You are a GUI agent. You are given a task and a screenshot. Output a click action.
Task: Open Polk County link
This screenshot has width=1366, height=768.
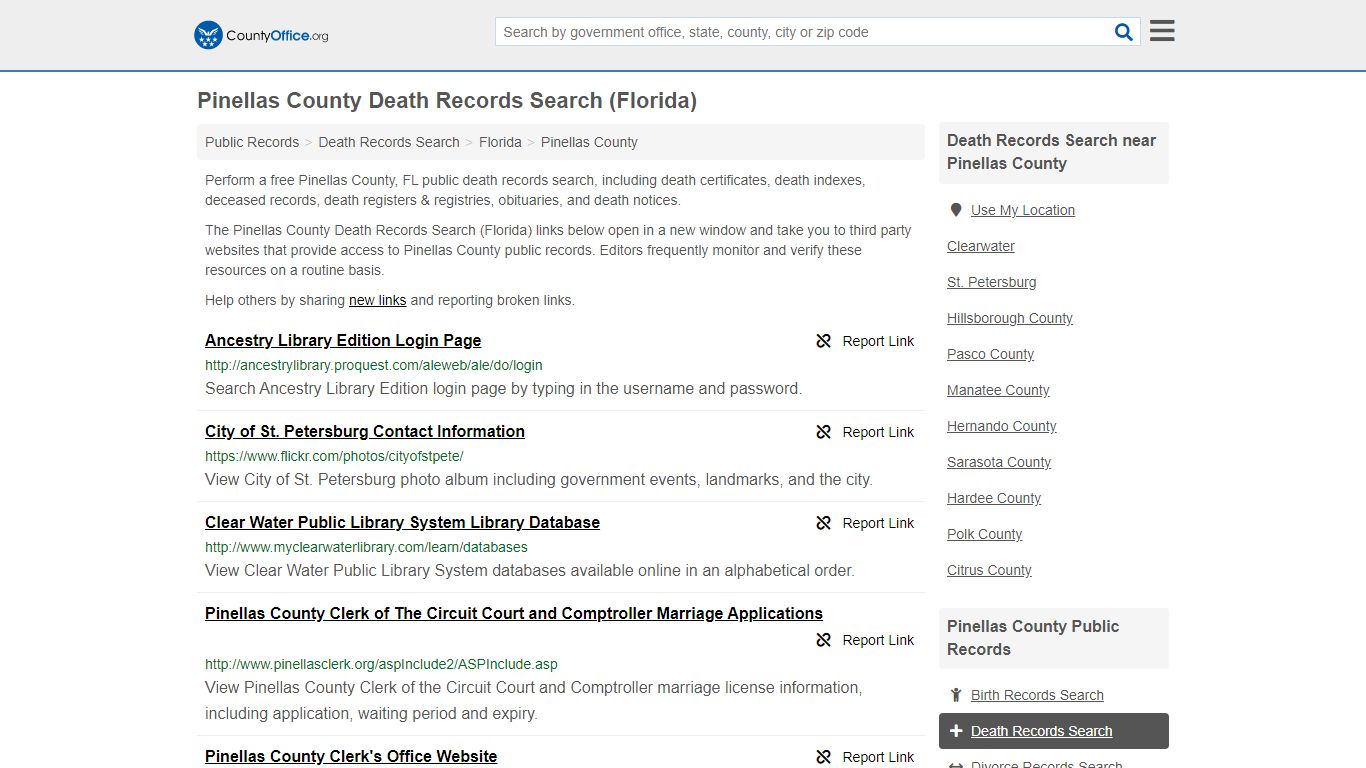(x=985, y=534)
